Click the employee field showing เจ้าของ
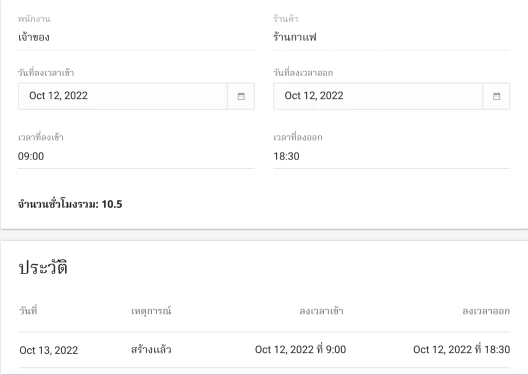 pyautogui.click(x=136, y=37)
